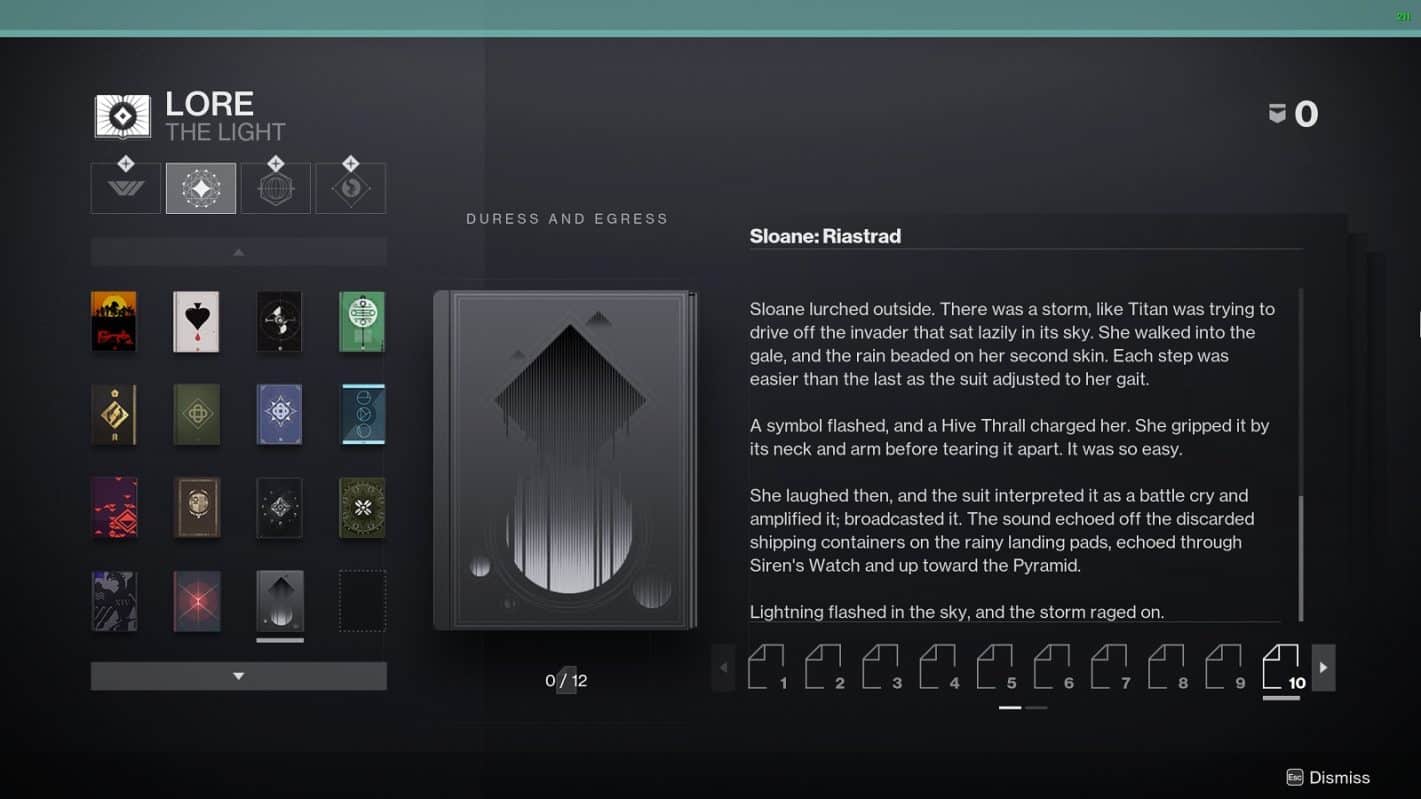The width and height of the screenshot is (1421, 799).
Task: Open the black book with gold diamond emblem
Action: coord(114,414)
